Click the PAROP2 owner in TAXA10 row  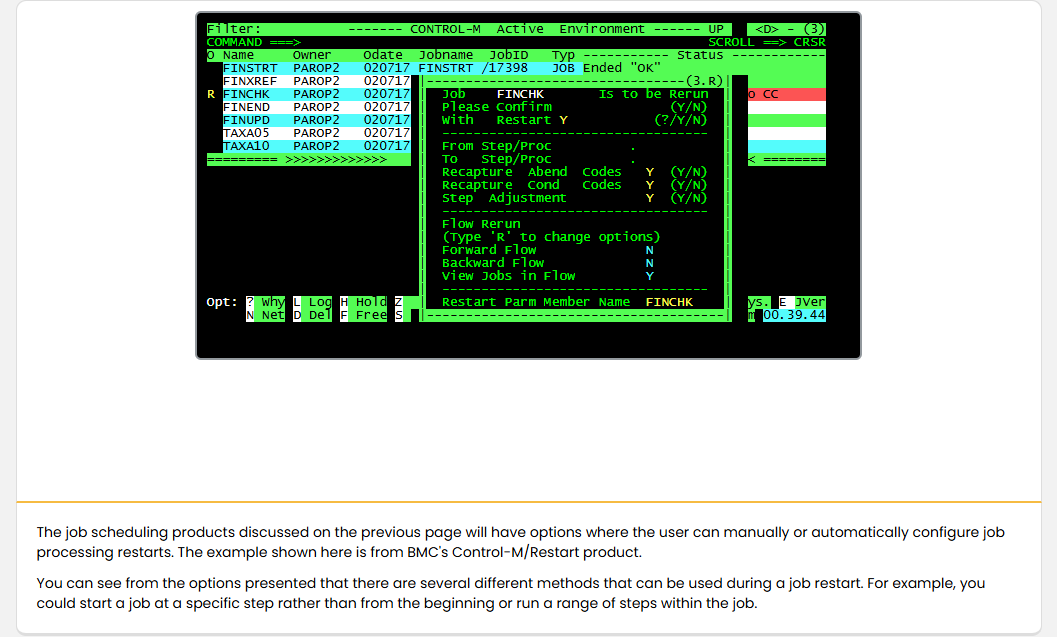click(316, 146)
